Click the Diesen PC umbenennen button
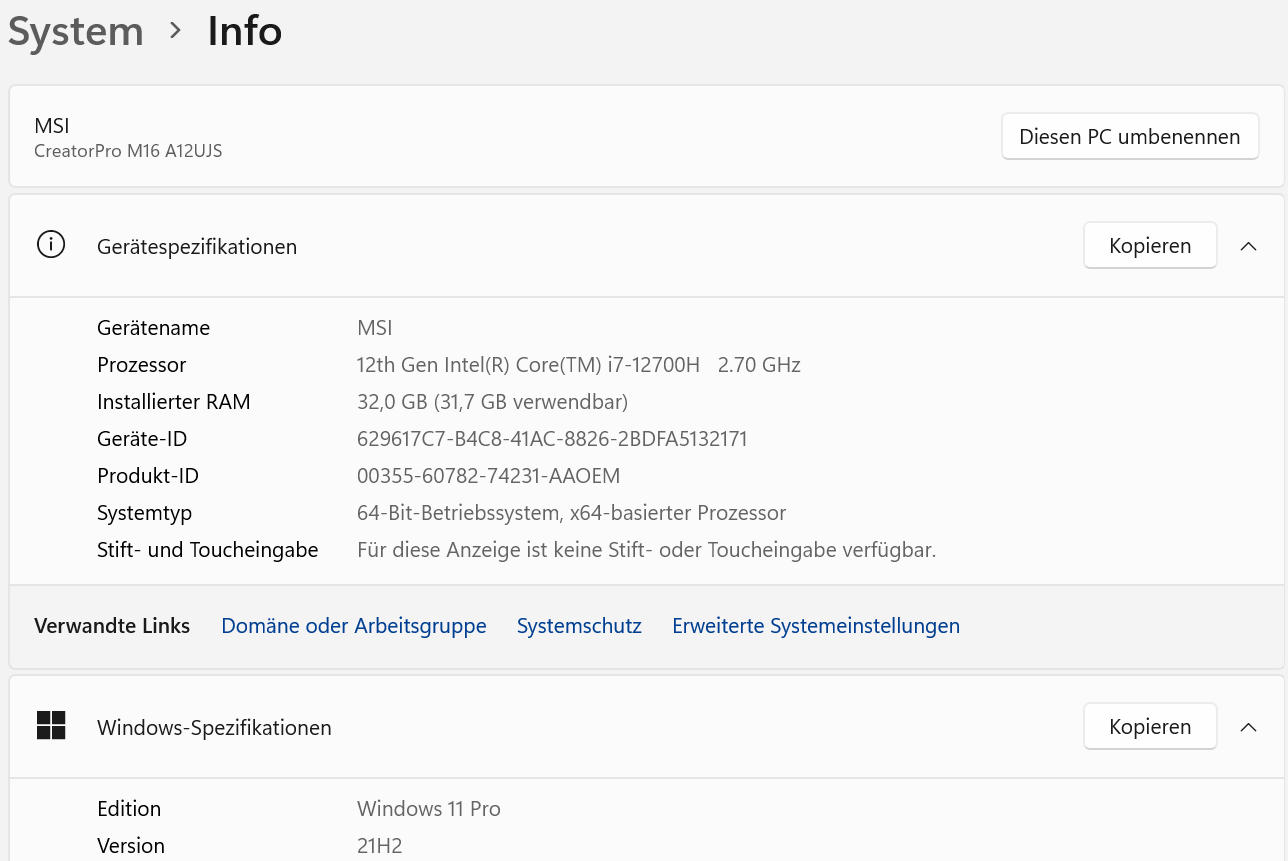The height and width of the screenshot is (861, 1288). [1130, 136]
